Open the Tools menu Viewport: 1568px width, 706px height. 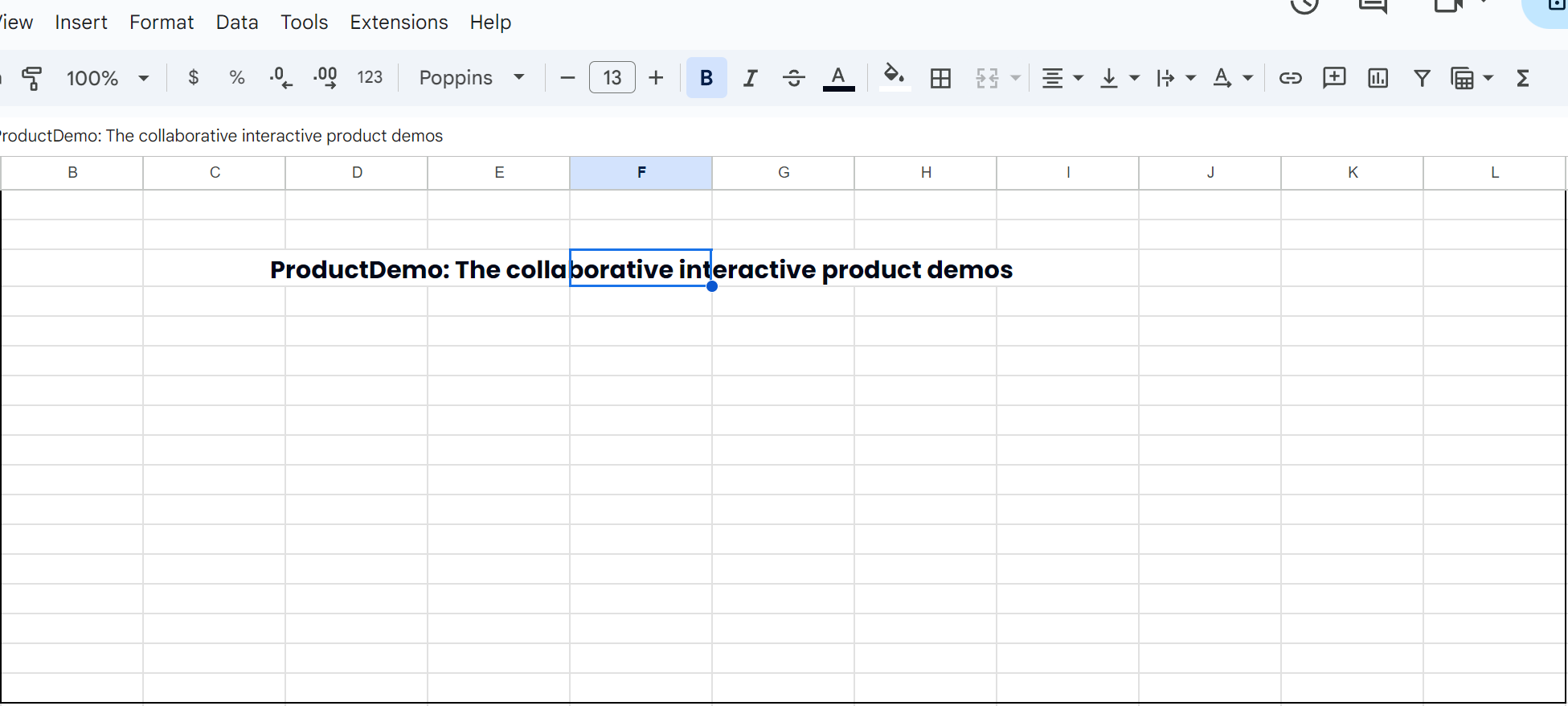pos(305,23)
